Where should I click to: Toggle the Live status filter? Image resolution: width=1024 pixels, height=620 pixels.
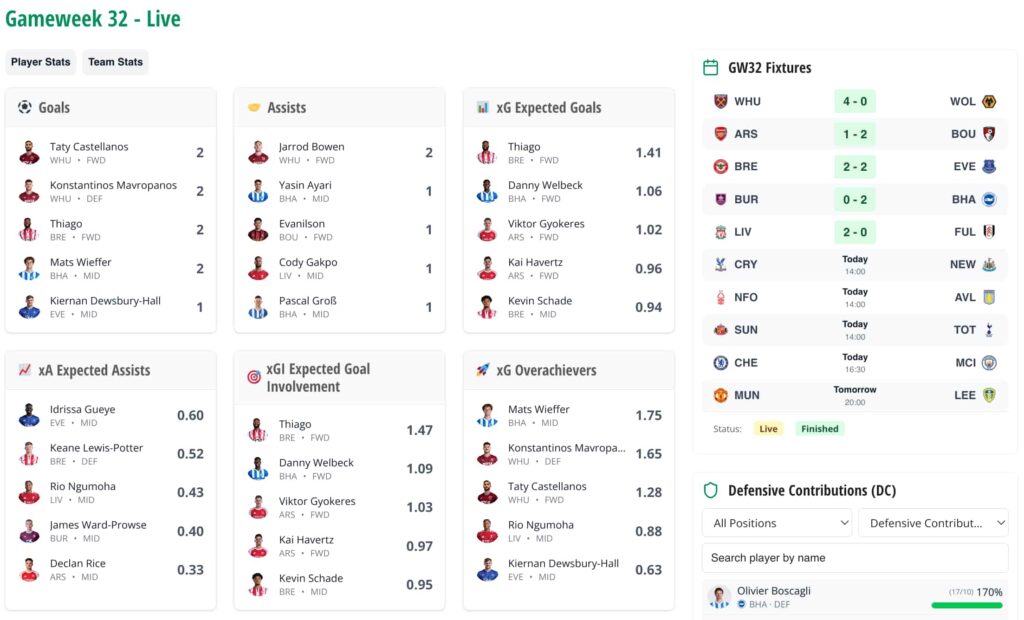pyautogui.click(x=768, y=429)
